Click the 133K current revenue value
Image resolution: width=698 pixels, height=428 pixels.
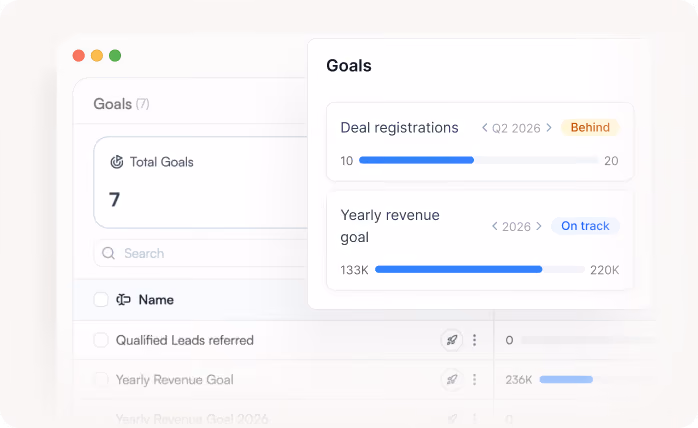point(354,270)
